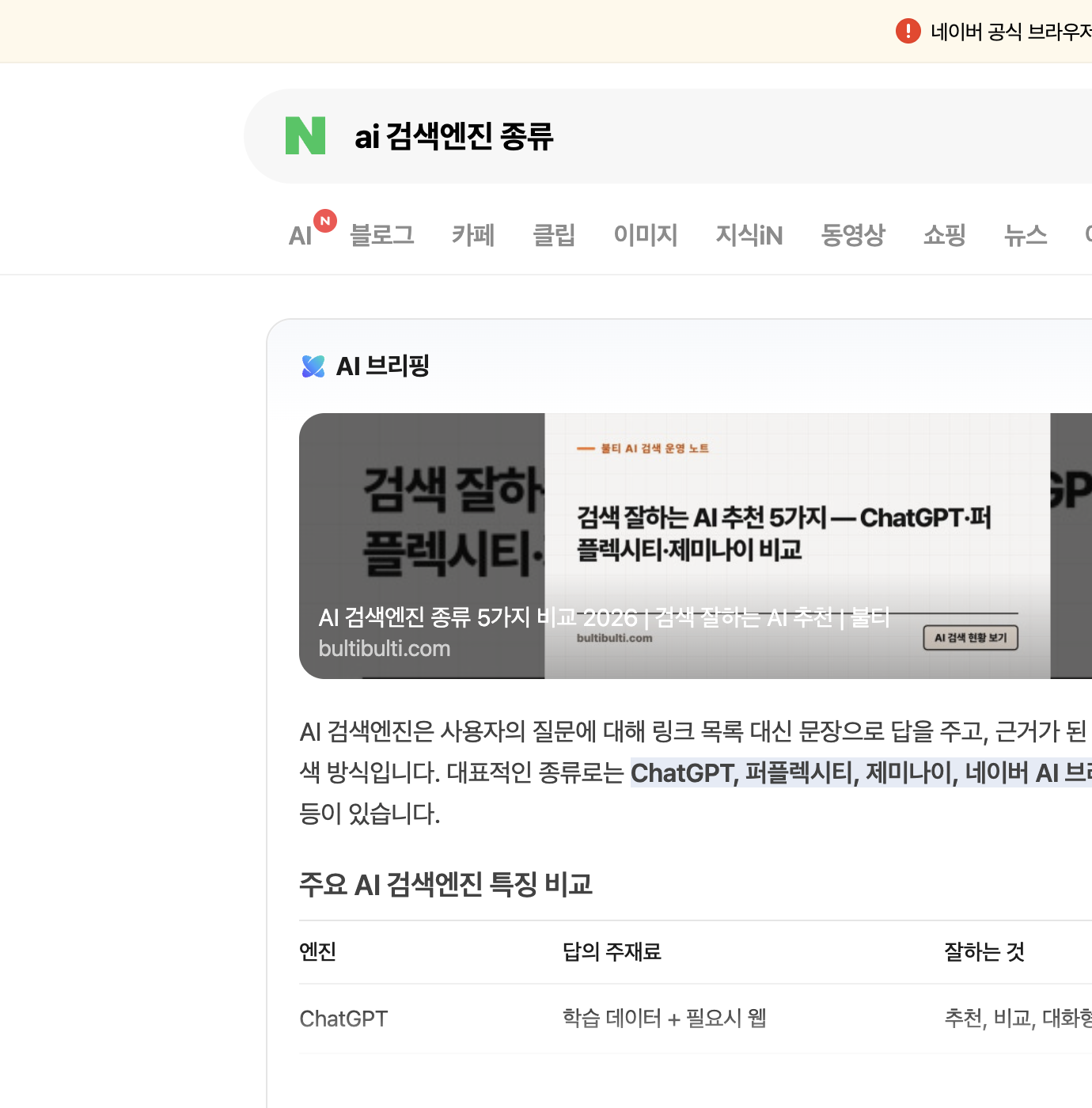This screenshot has width=1092, height=1108.
Task: Click the 잘하는 것 column header
Action: pos(984,951)
